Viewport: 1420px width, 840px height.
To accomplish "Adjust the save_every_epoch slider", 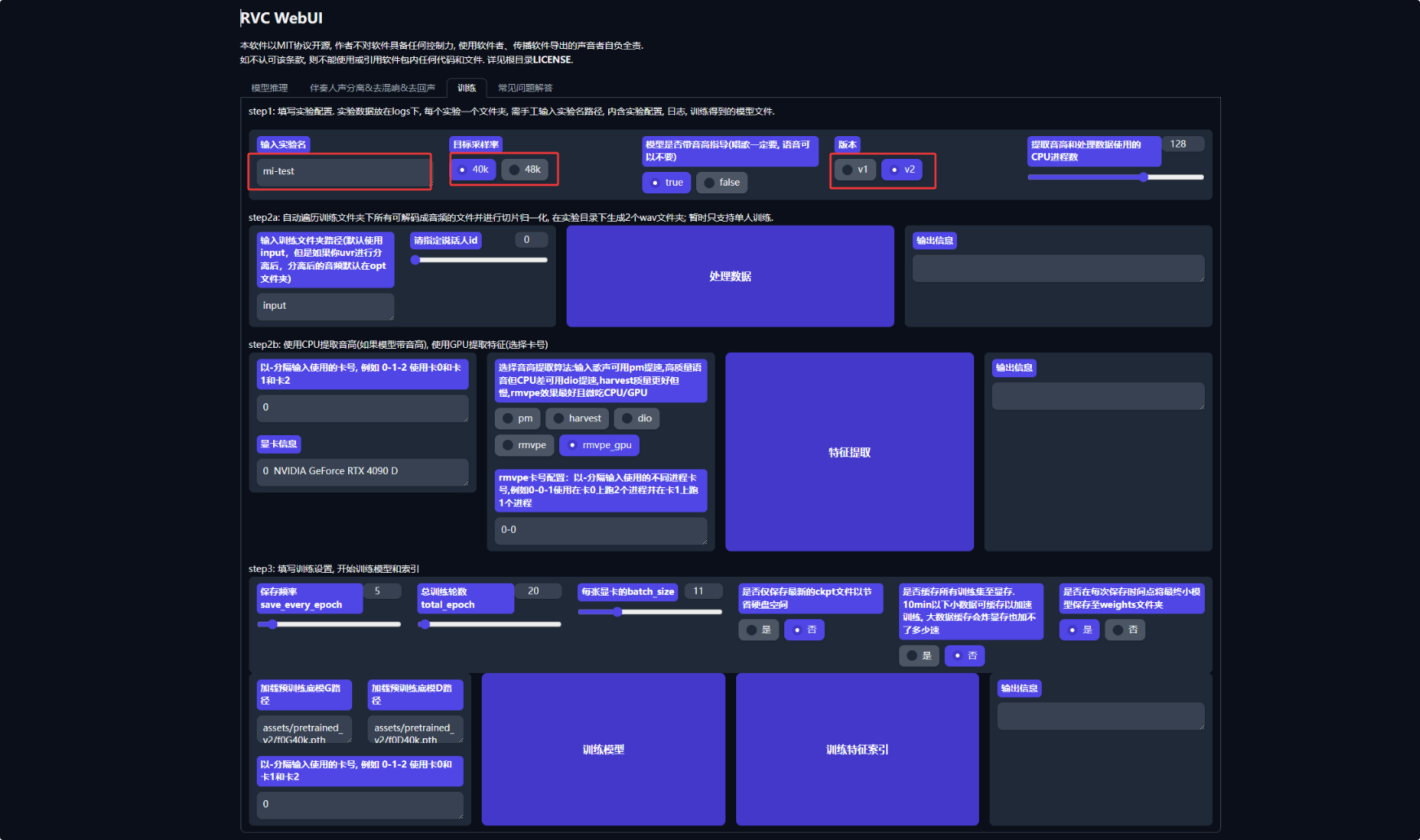I will click(x=273, y=624).
